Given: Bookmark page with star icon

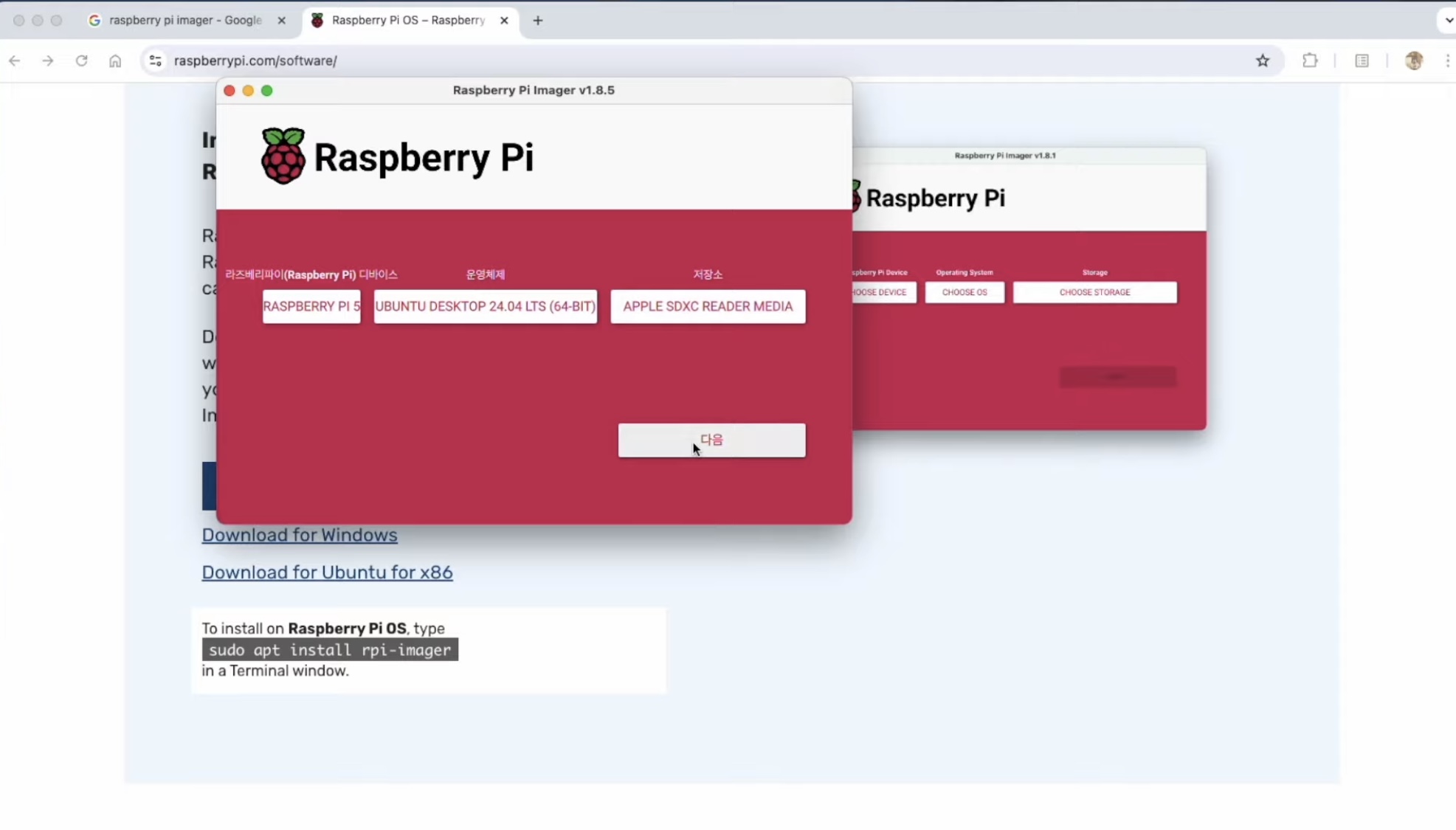Looking at the screenshot, I should 1263,60.
